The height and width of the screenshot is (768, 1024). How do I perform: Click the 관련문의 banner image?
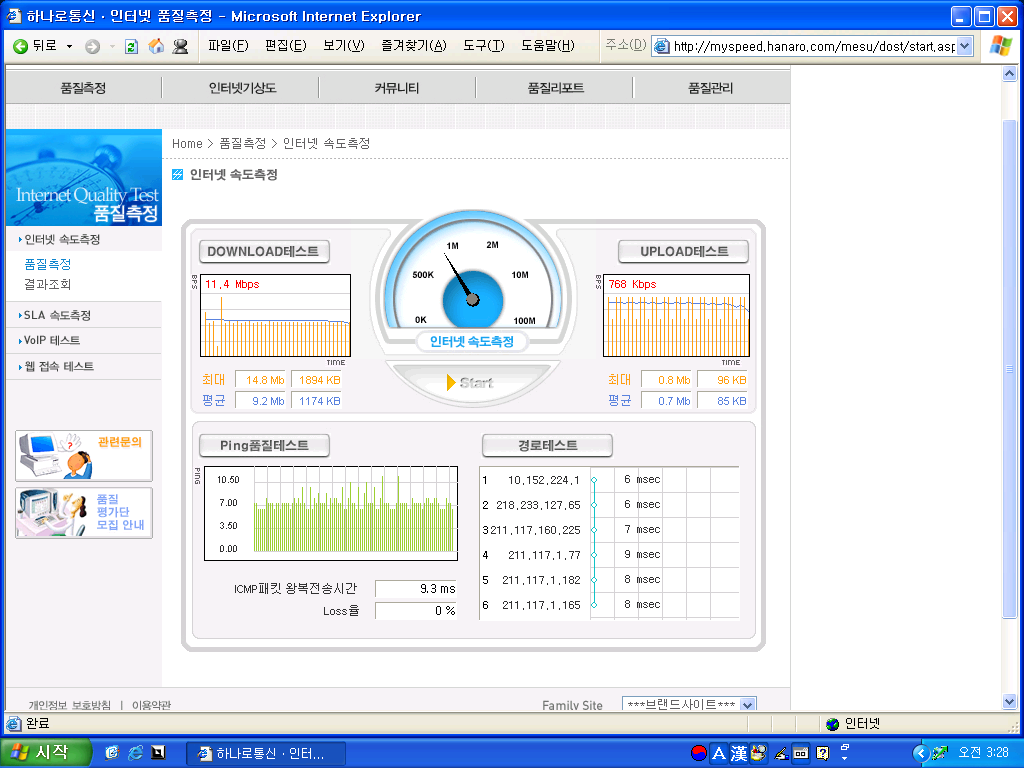84,456
